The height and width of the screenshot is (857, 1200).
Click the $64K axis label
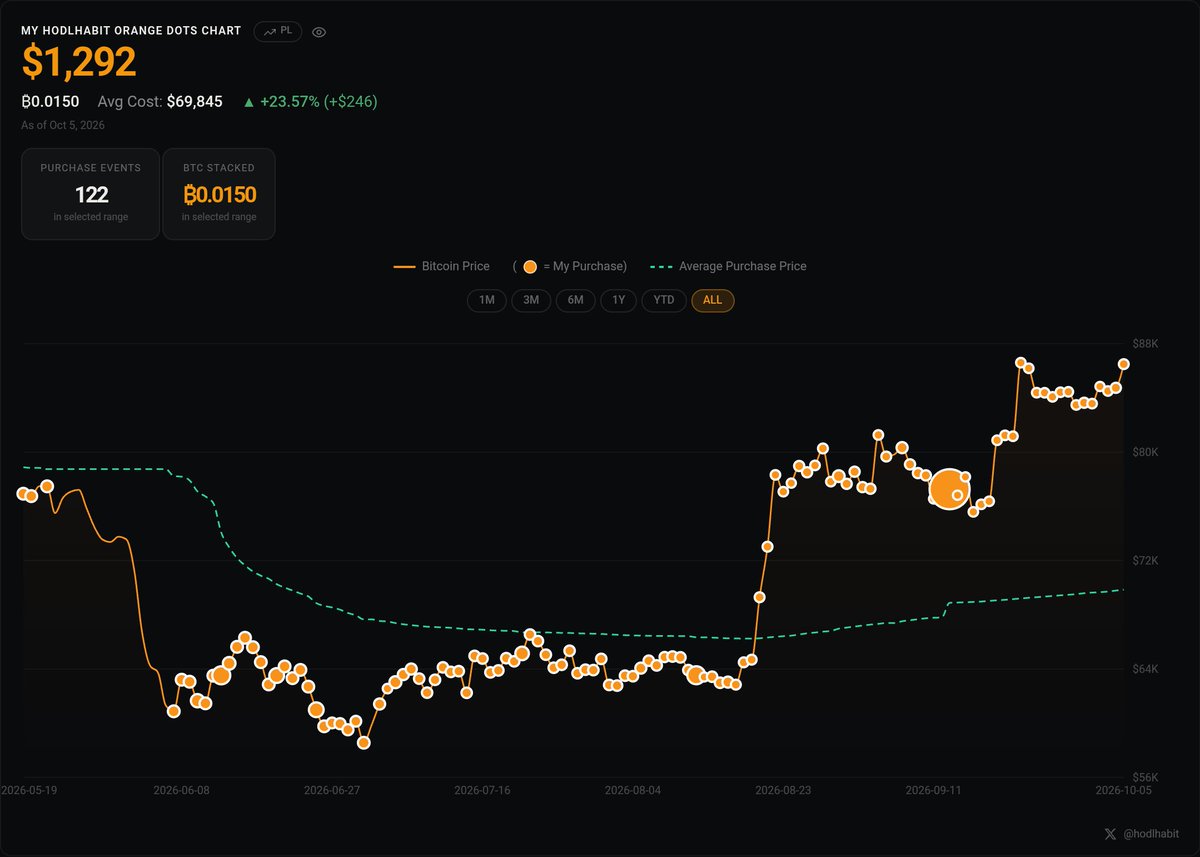point(1146,669)
